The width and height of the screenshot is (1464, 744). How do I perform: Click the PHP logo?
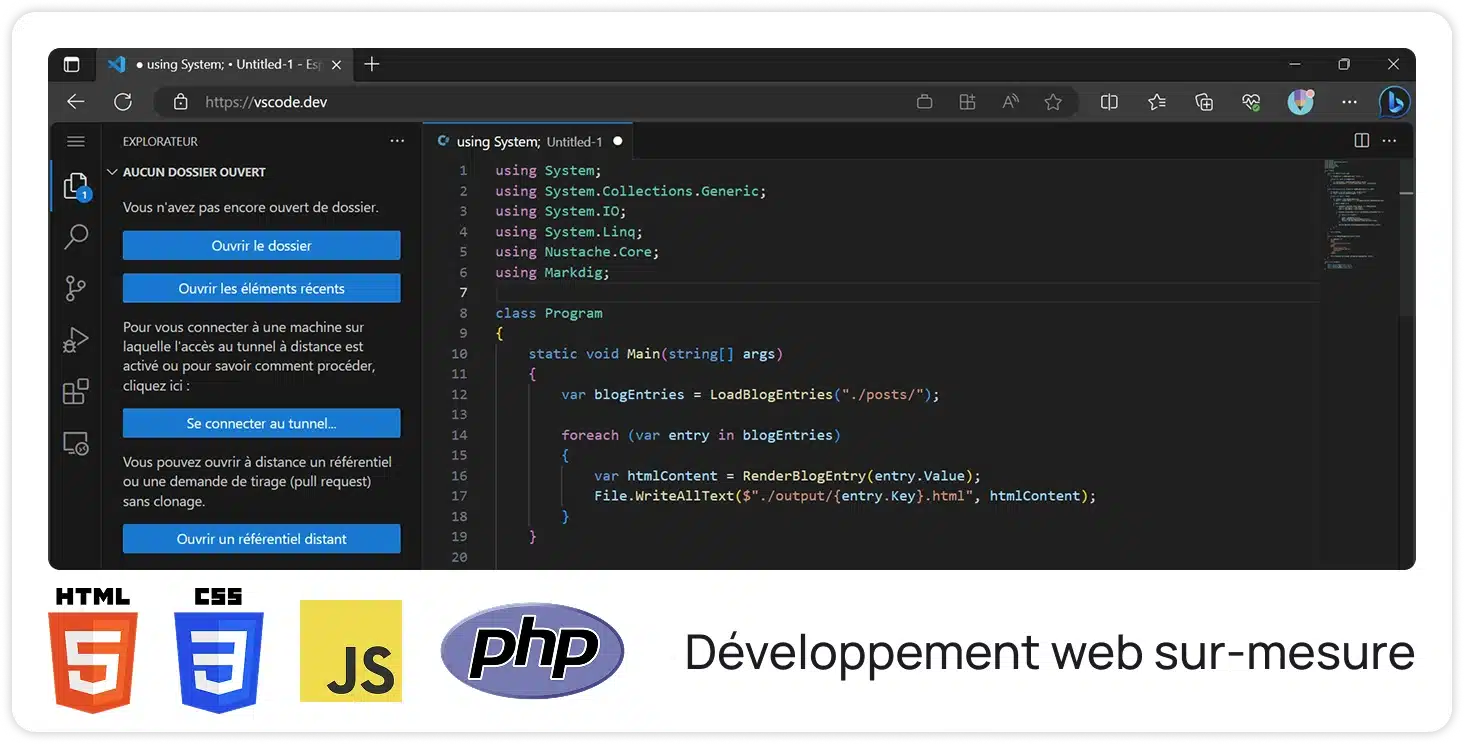(x=532, y=650)
